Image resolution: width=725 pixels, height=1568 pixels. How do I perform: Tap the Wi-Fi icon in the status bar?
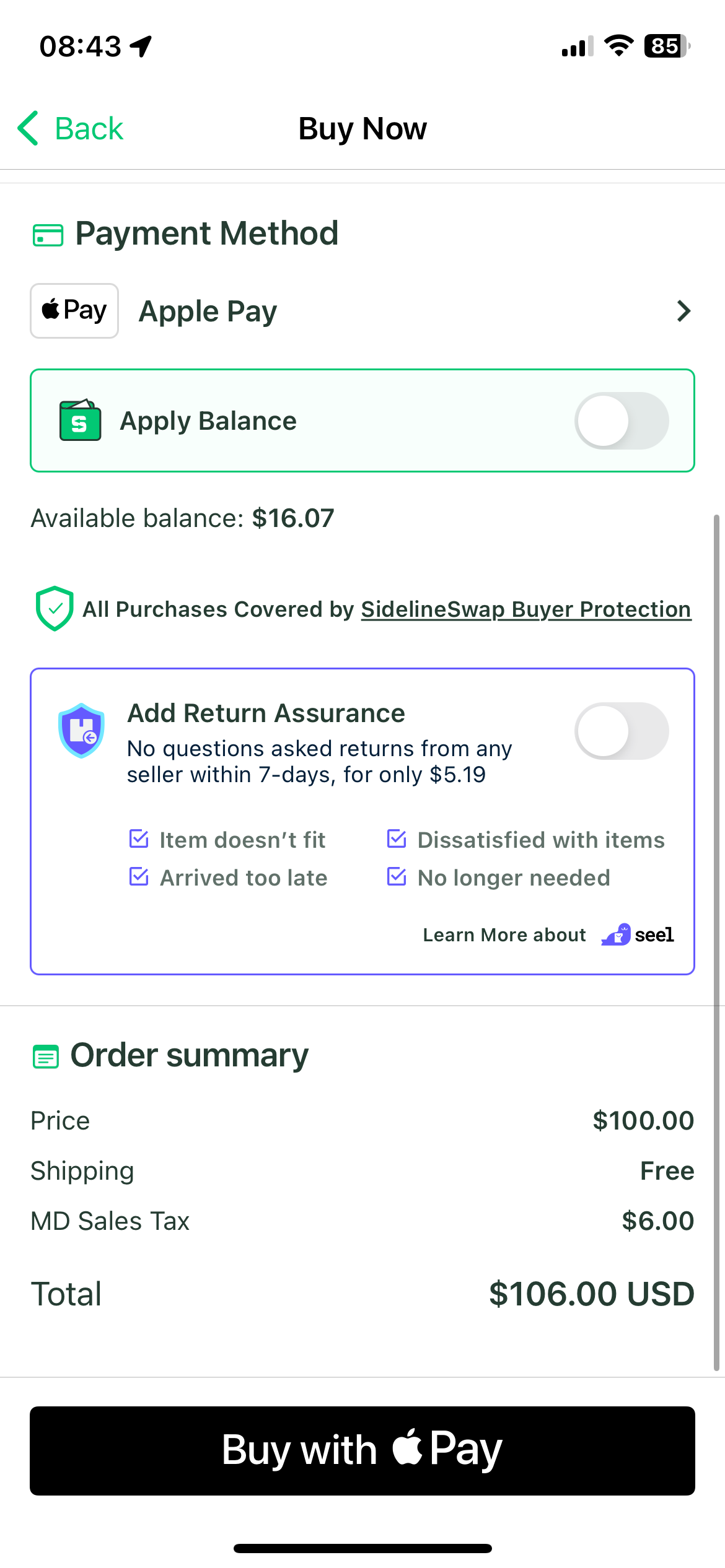pos(617,45)
